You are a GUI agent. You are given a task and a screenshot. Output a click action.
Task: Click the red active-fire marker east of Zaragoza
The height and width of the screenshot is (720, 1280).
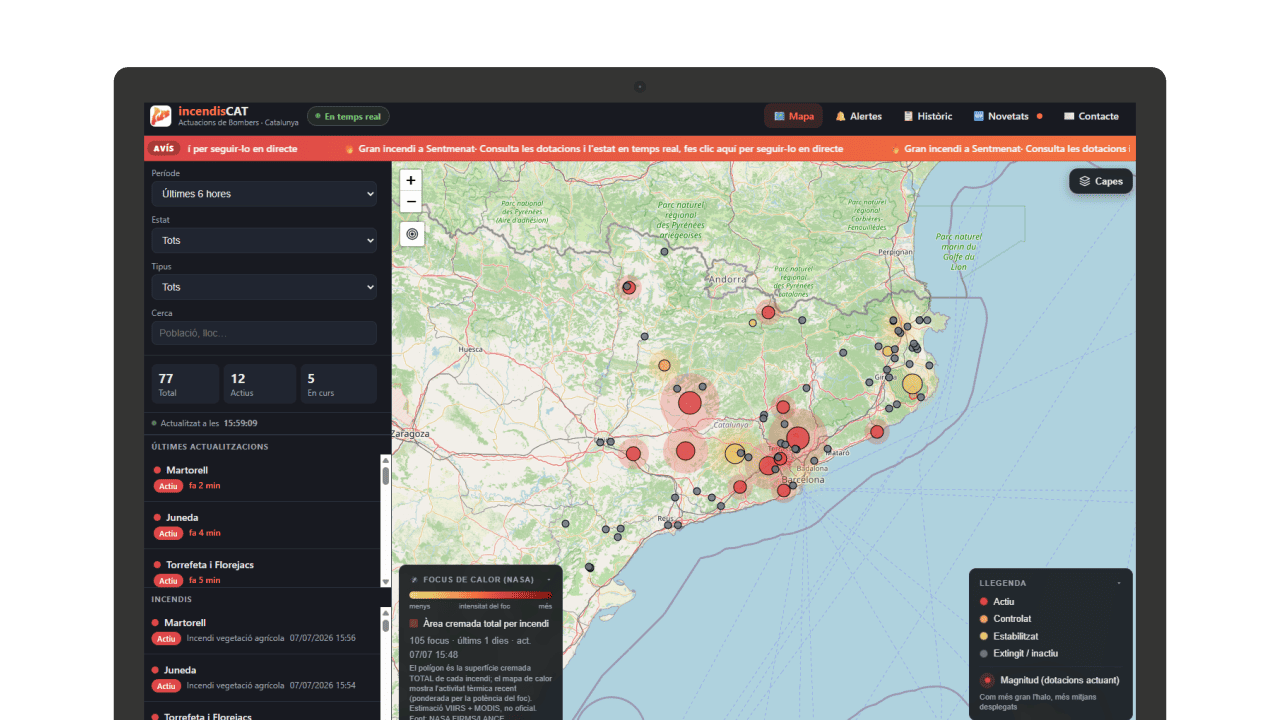tap(633, 454)
